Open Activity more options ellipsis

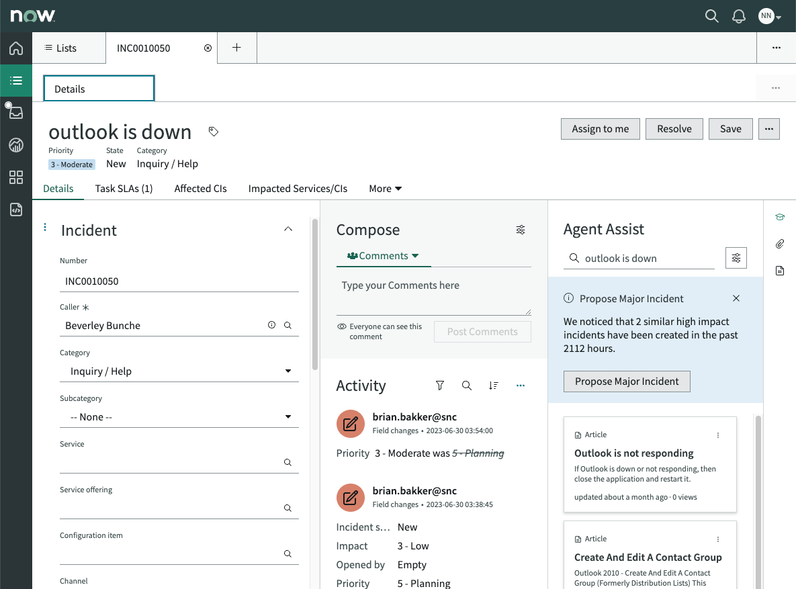[520, 385]
